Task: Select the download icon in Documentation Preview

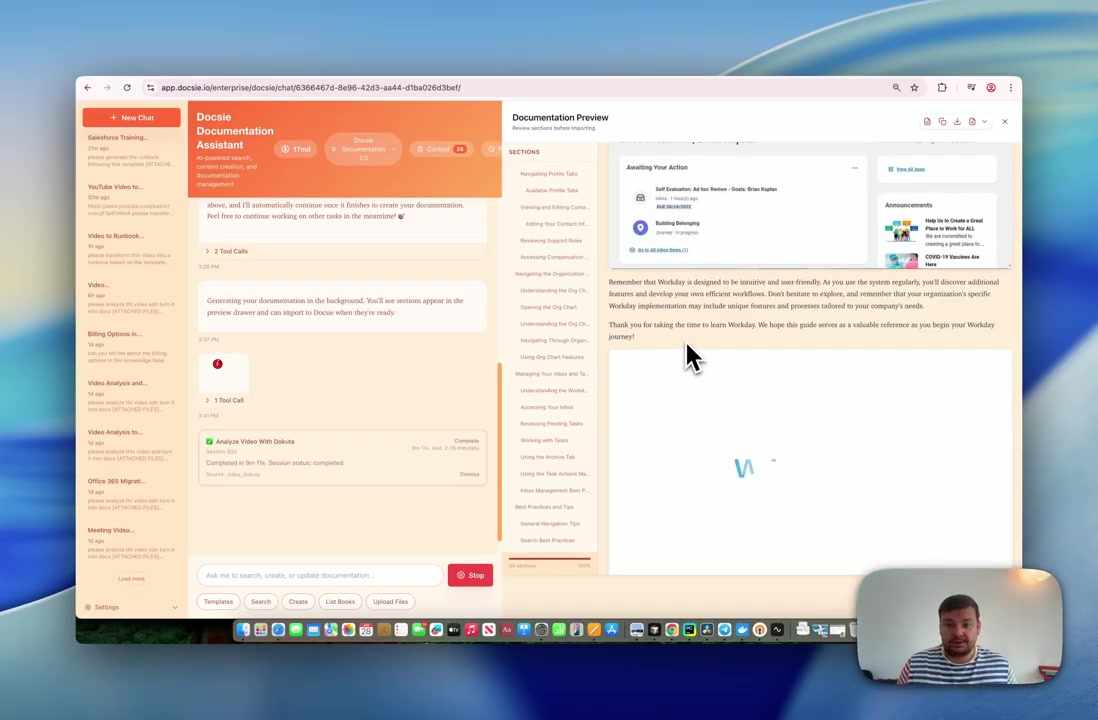Action: click(x=958, y=121)
